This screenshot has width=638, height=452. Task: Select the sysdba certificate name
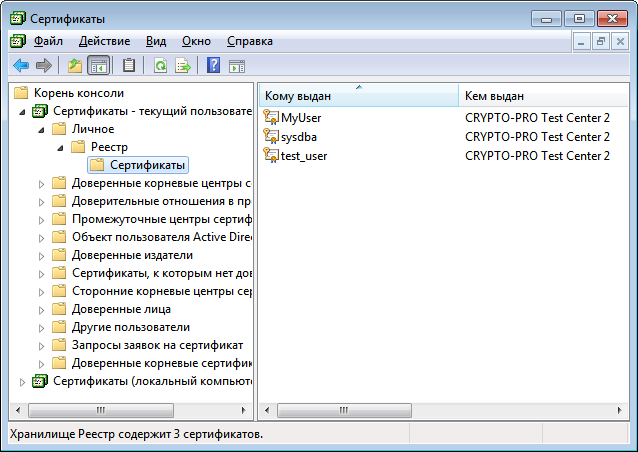pyautogui.click(x=299, y=137)
